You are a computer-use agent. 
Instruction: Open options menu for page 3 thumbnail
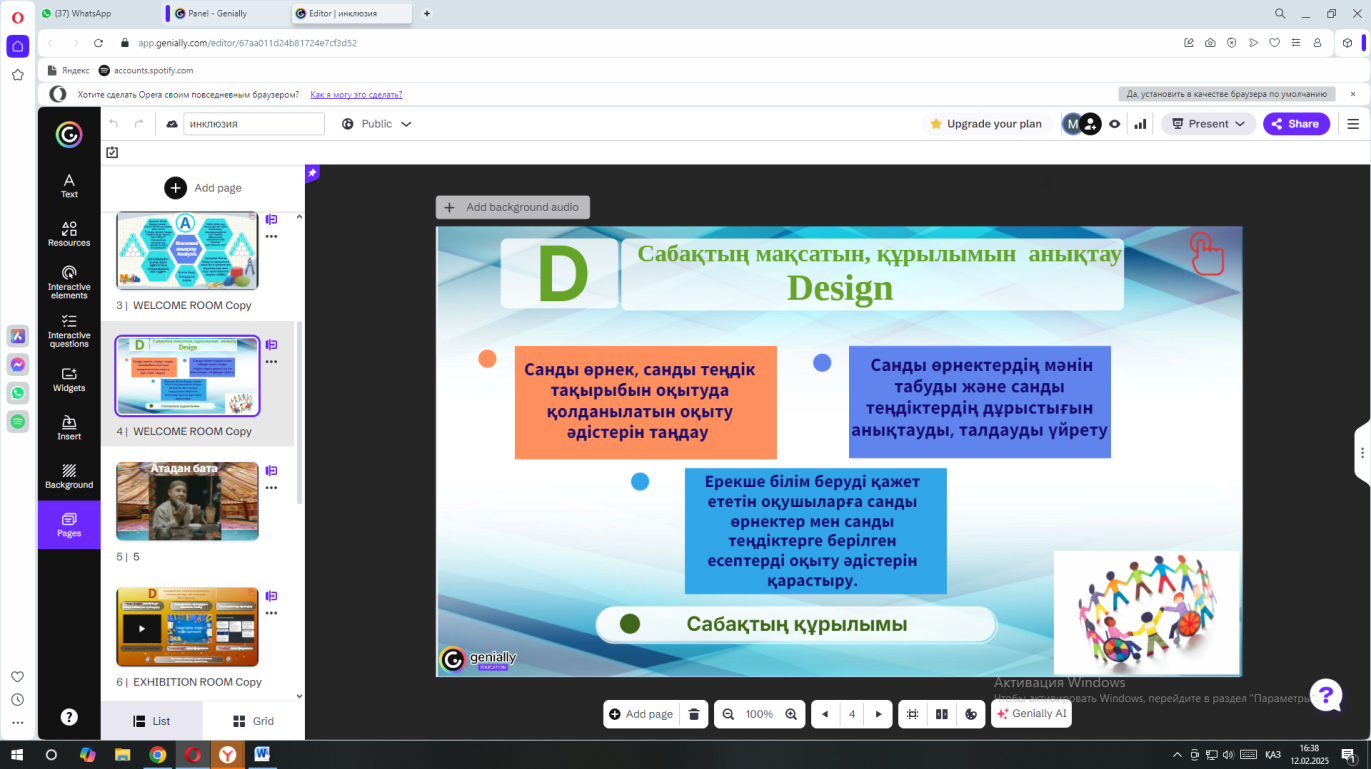(x=271, y=237)
